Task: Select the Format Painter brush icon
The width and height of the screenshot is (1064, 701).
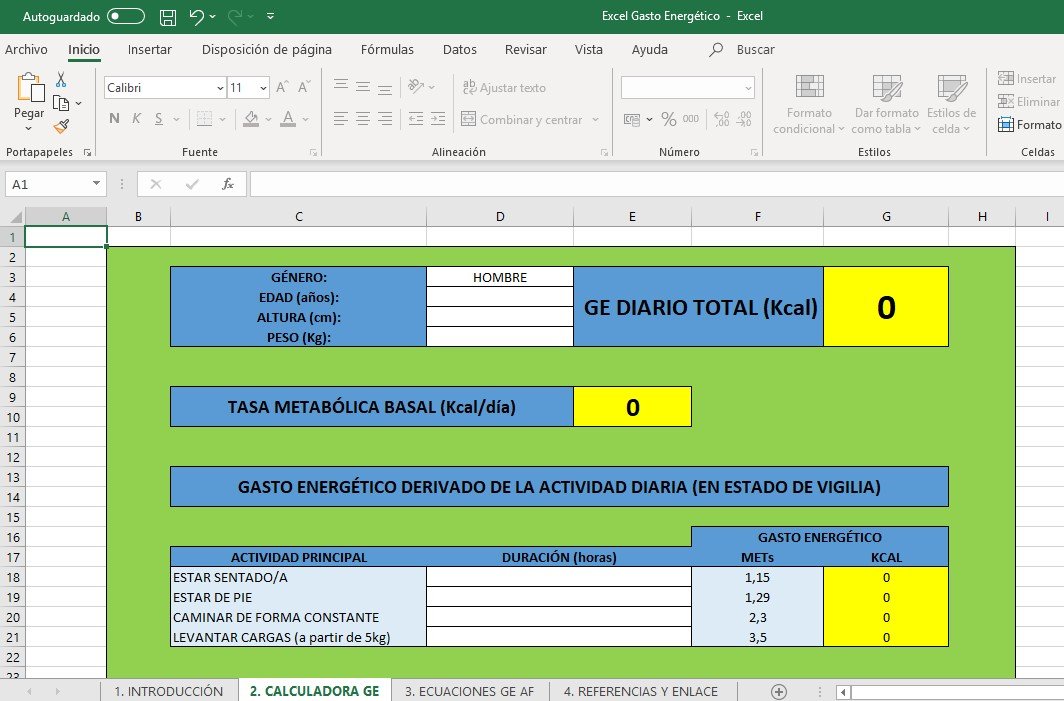Action: [x=62, y=126]
